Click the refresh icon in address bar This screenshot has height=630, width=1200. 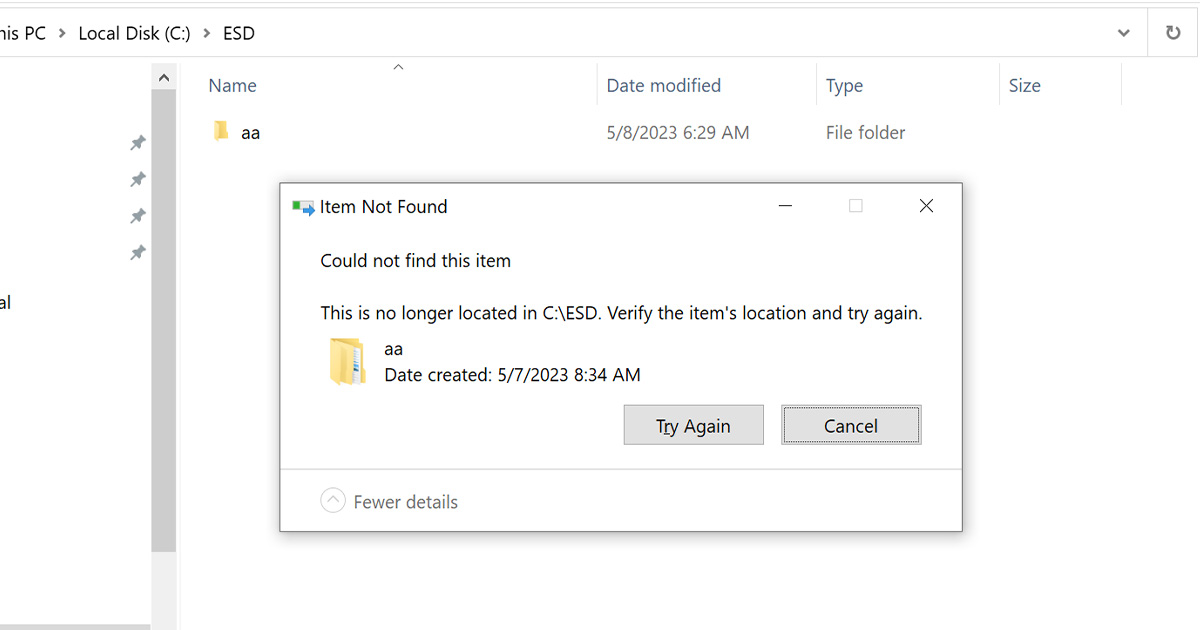tap(1171, 32)
